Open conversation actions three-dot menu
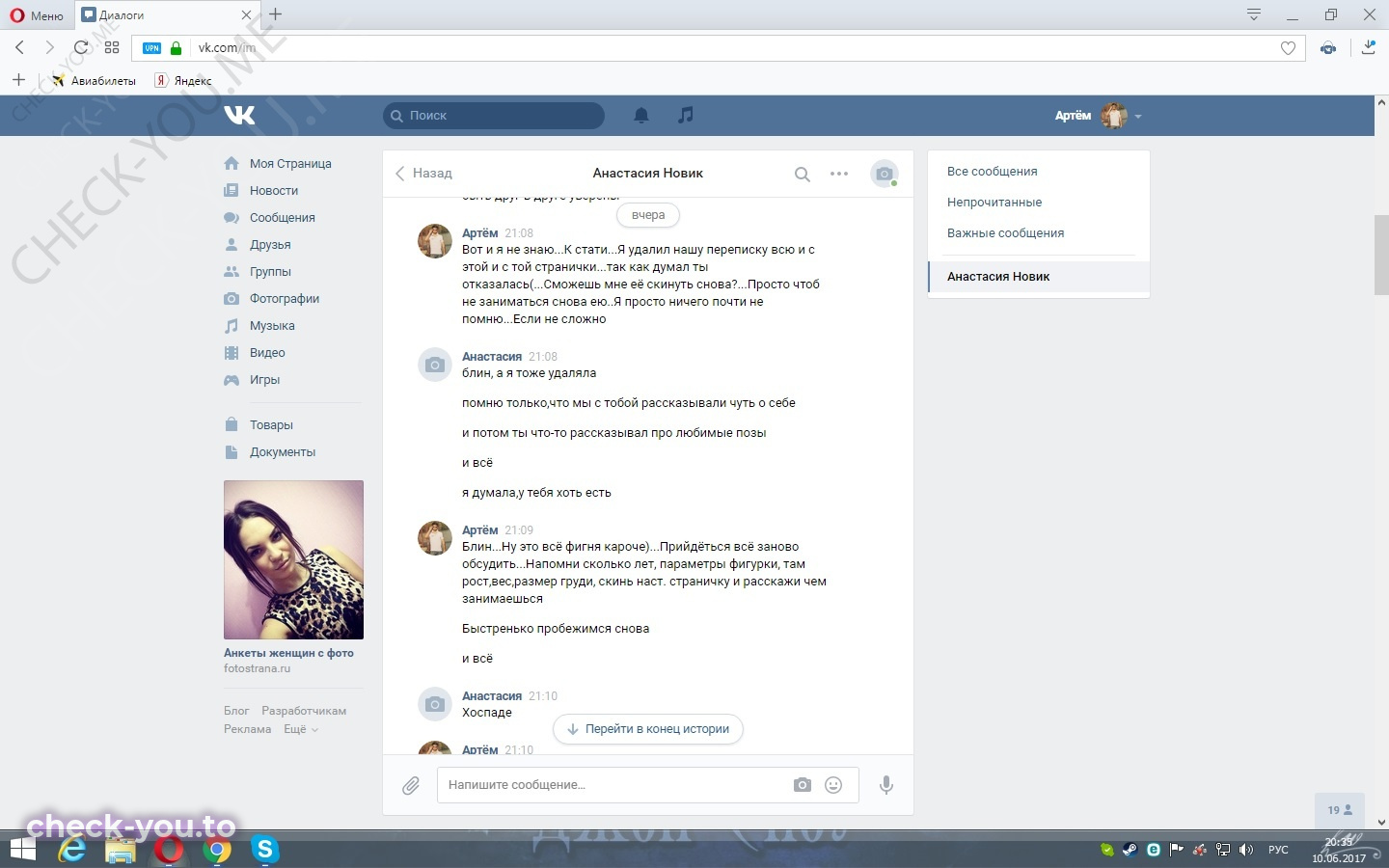 coord(839,174)
